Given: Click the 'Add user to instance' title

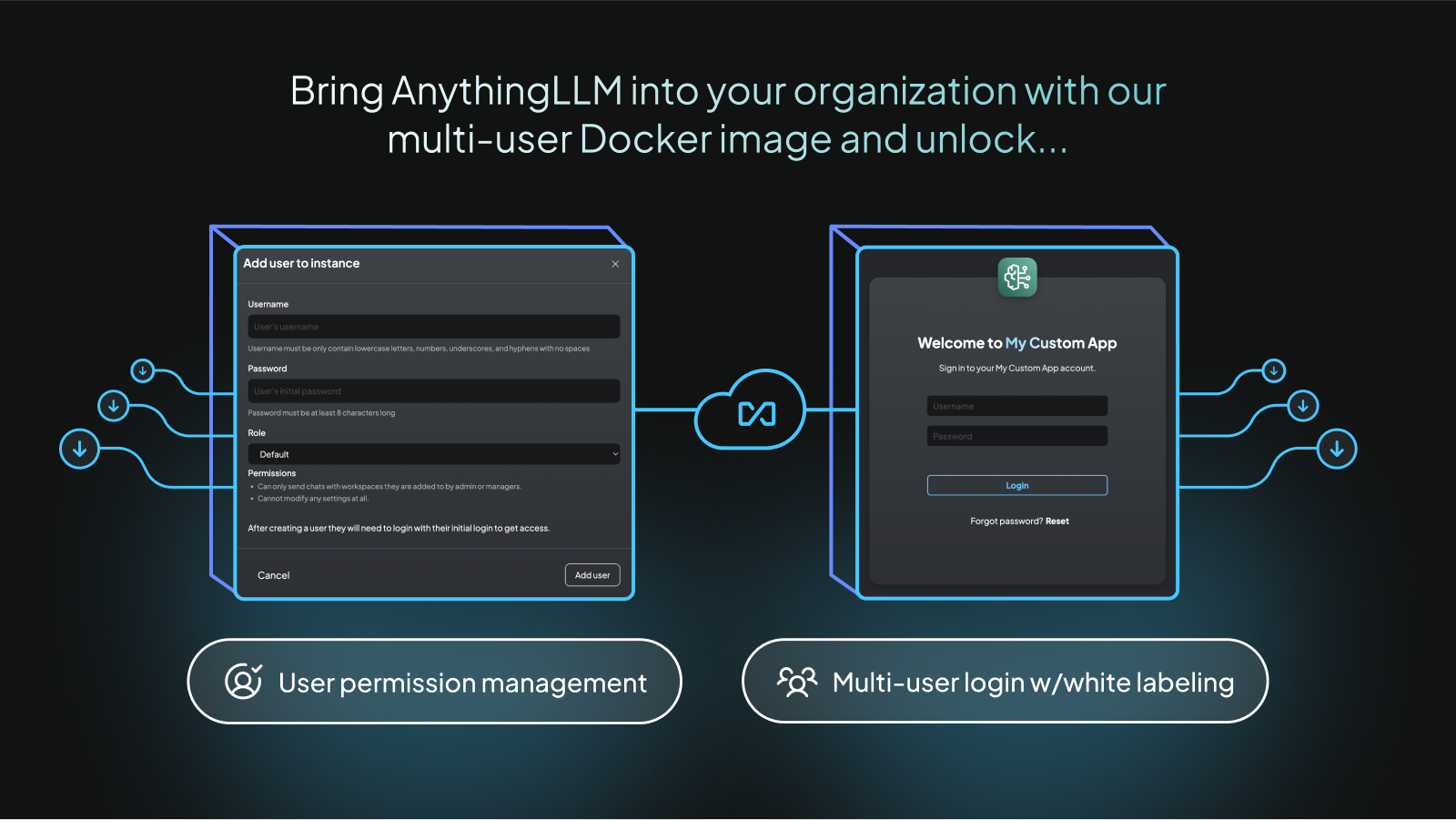Looking at the screenshot, I should 301,264.
